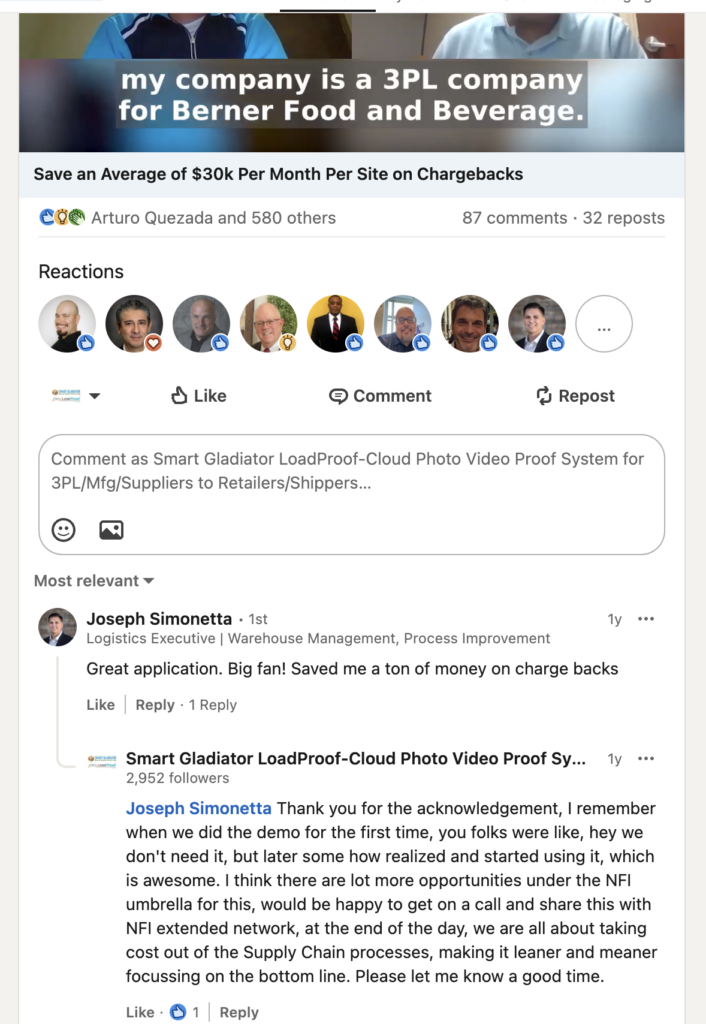The width and height of the screenshot is (706, 1024).
Task: Open the reaction selector dropdown arrow
Action: click(95, 396)
